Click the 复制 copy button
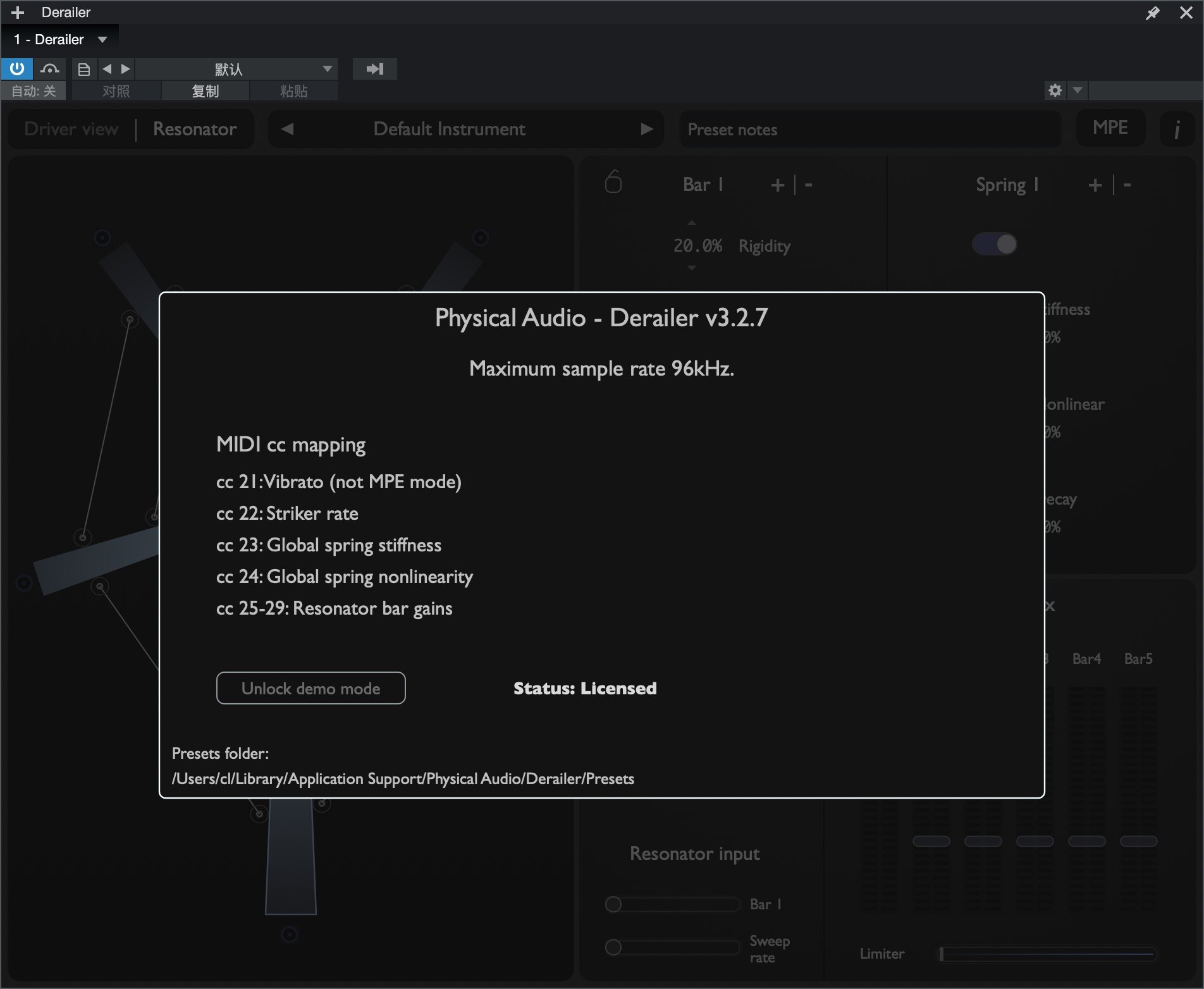 click(x=206, y=91)
